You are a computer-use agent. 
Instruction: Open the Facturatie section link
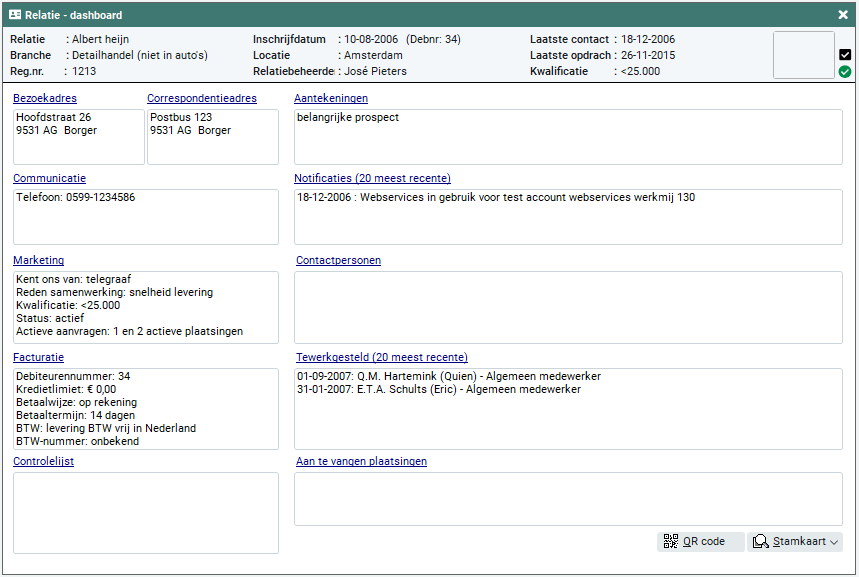[x=39, y=357]
